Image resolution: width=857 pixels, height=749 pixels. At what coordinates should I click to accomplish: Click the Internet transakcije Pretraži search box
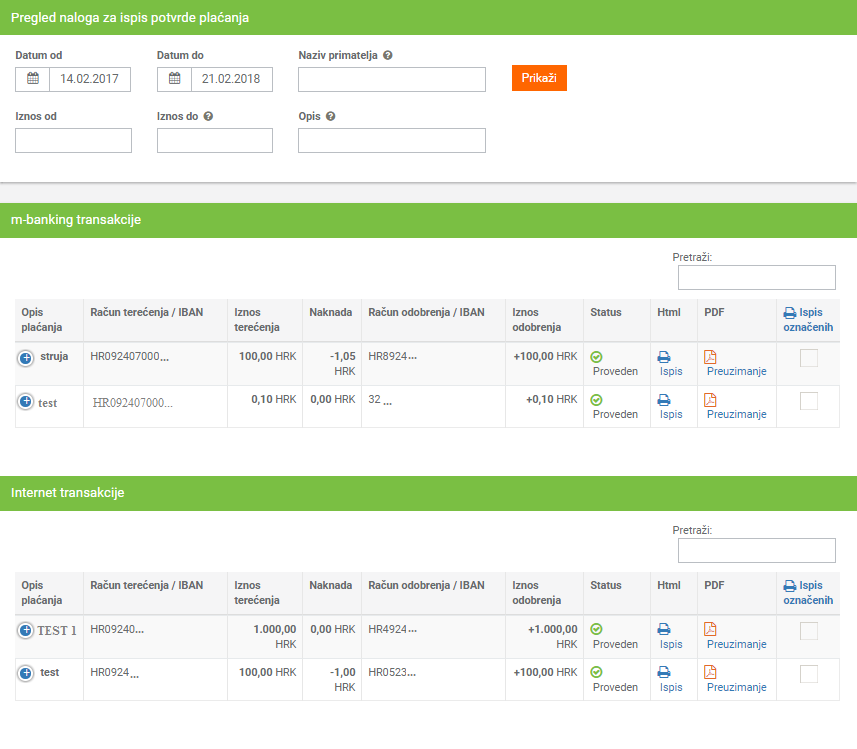point(756,551)
